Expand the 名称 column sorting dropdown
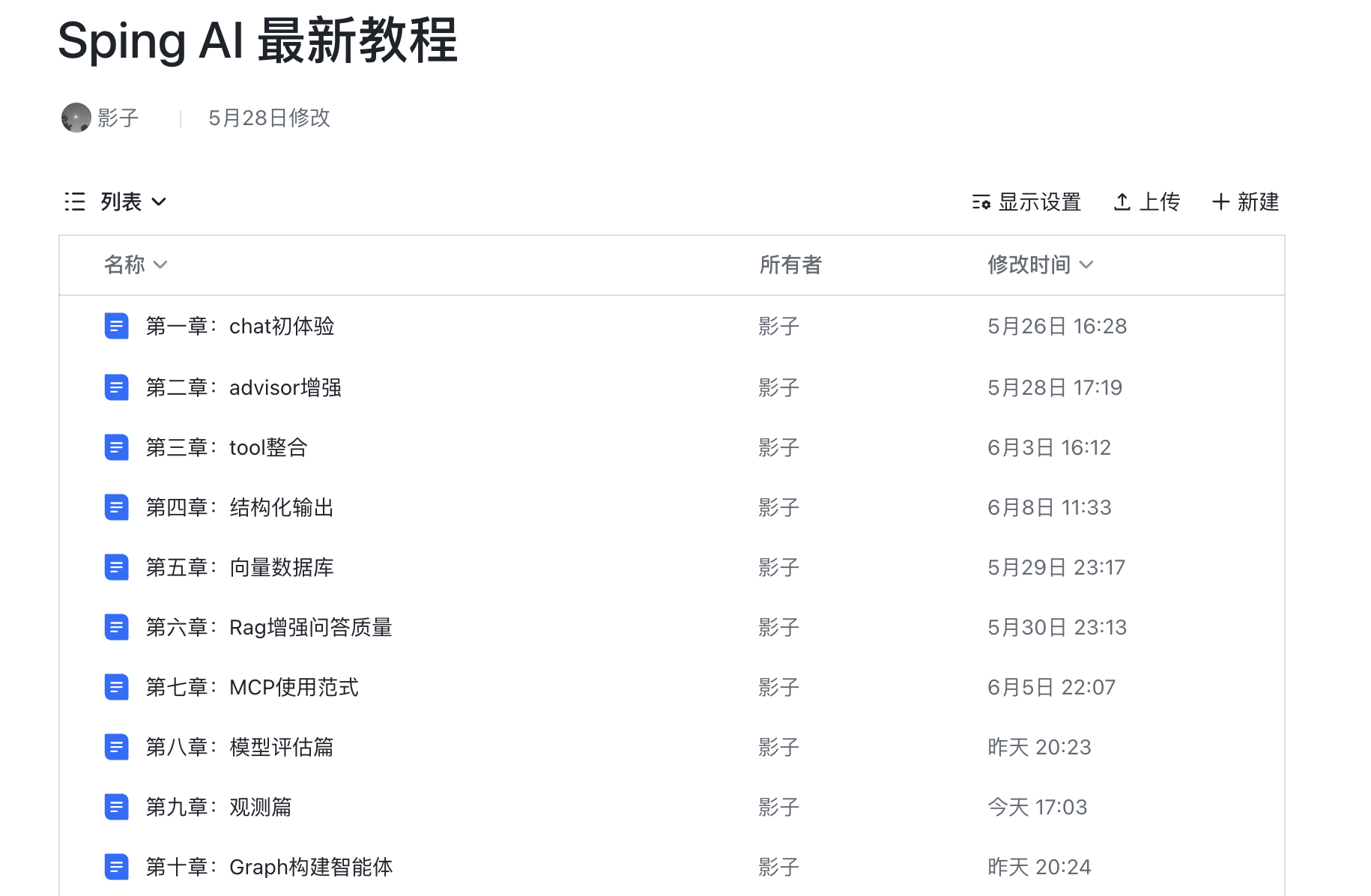1371x896 pixels. (136, 264)
